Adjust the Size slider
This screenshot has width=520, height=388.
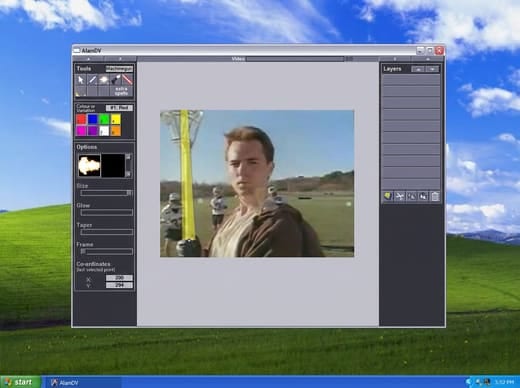point(106,193)
